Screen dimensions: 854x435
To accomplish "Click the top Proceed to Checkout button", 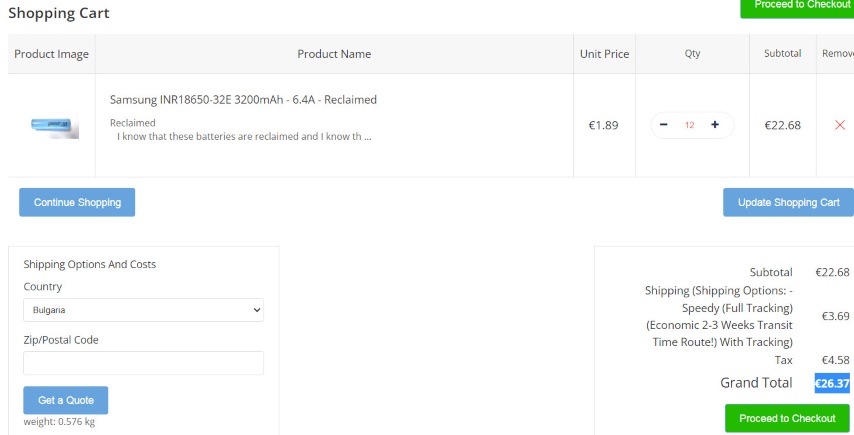I will (x=796, y=6).
